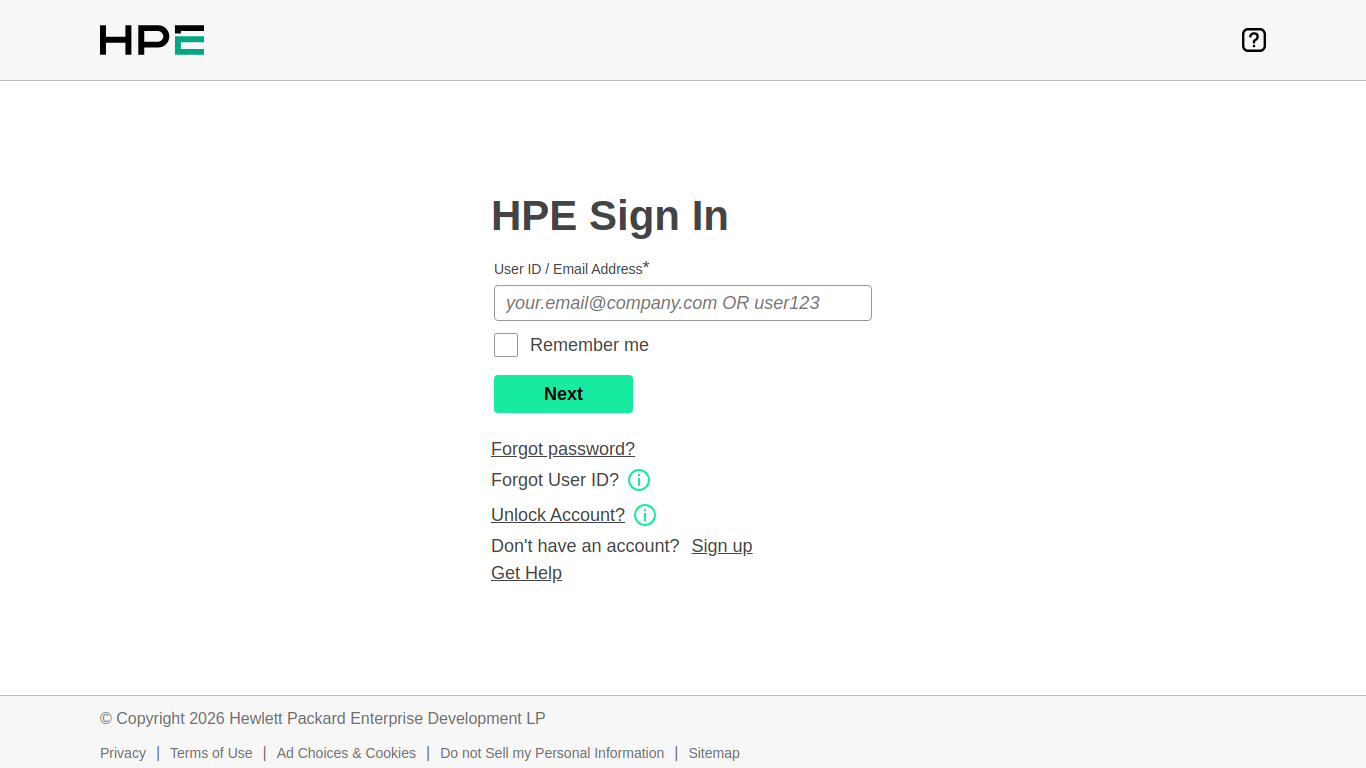Tick the Remember me checkbox
Screen dimensions: 1366x768
coord(506,345)
